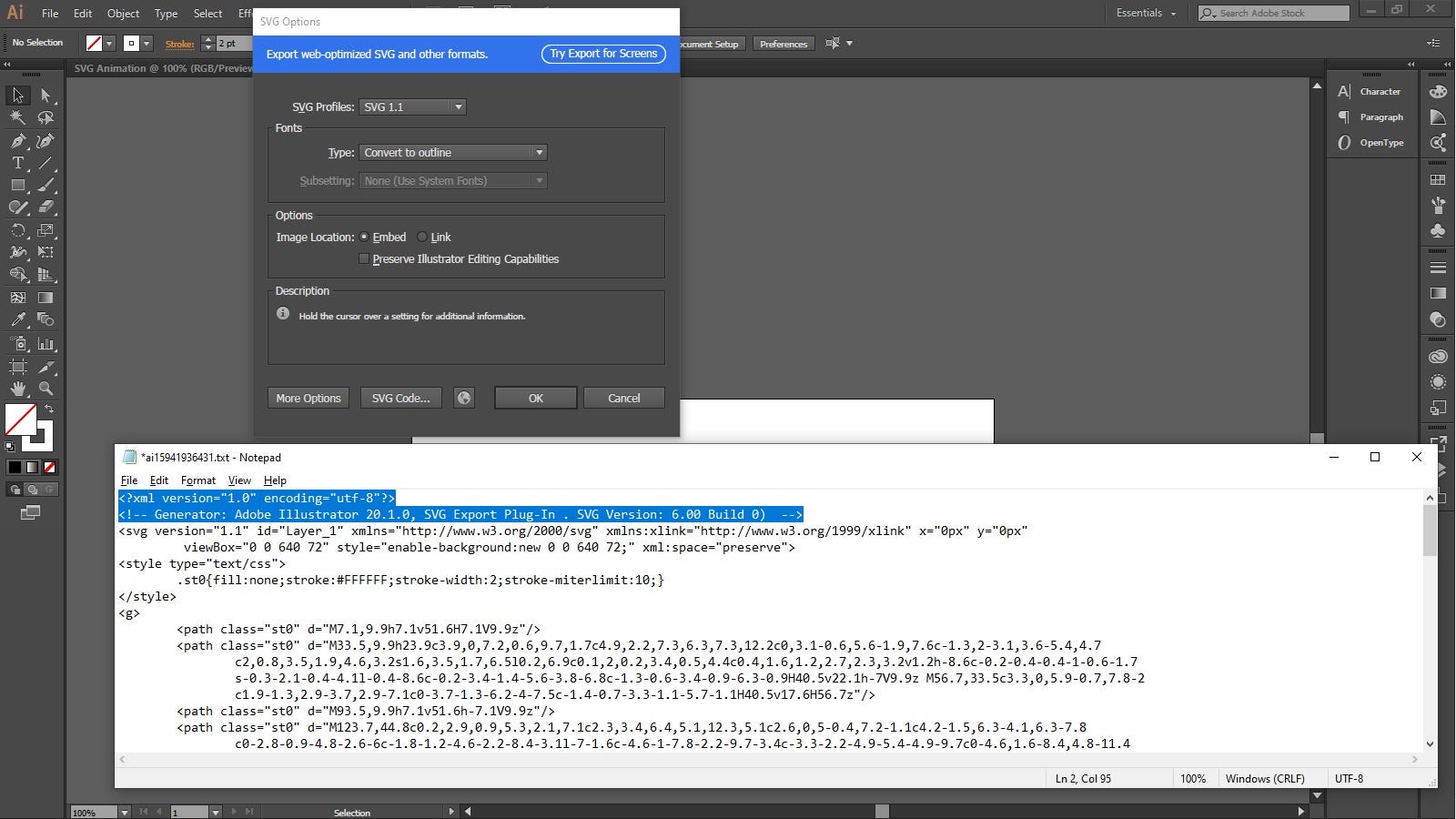Image resolution: width=1456 pixels, height=819 pixels.
Task: Open the stroke color dropdown arrow
Action: 147,44
